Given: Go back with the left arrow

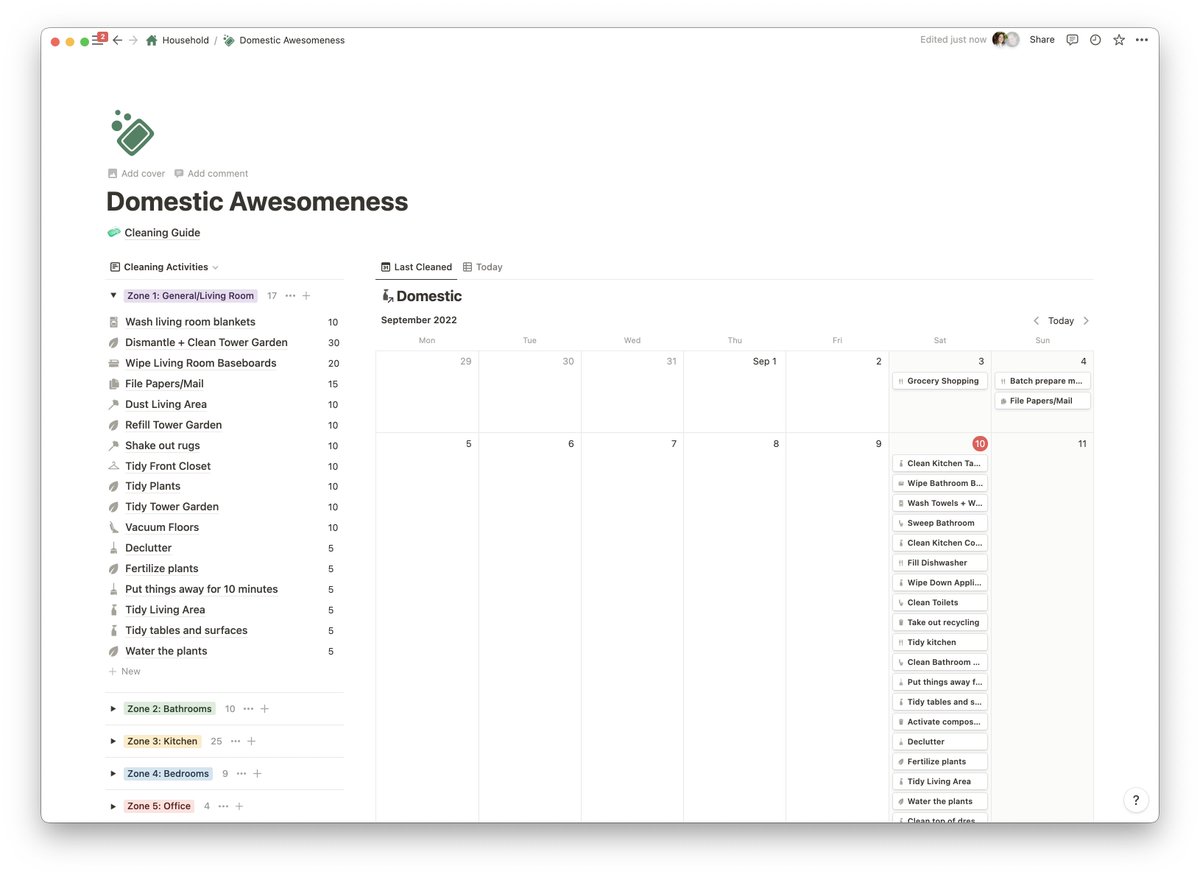Looking at the screenshot, I should click(x=117, y=40).
